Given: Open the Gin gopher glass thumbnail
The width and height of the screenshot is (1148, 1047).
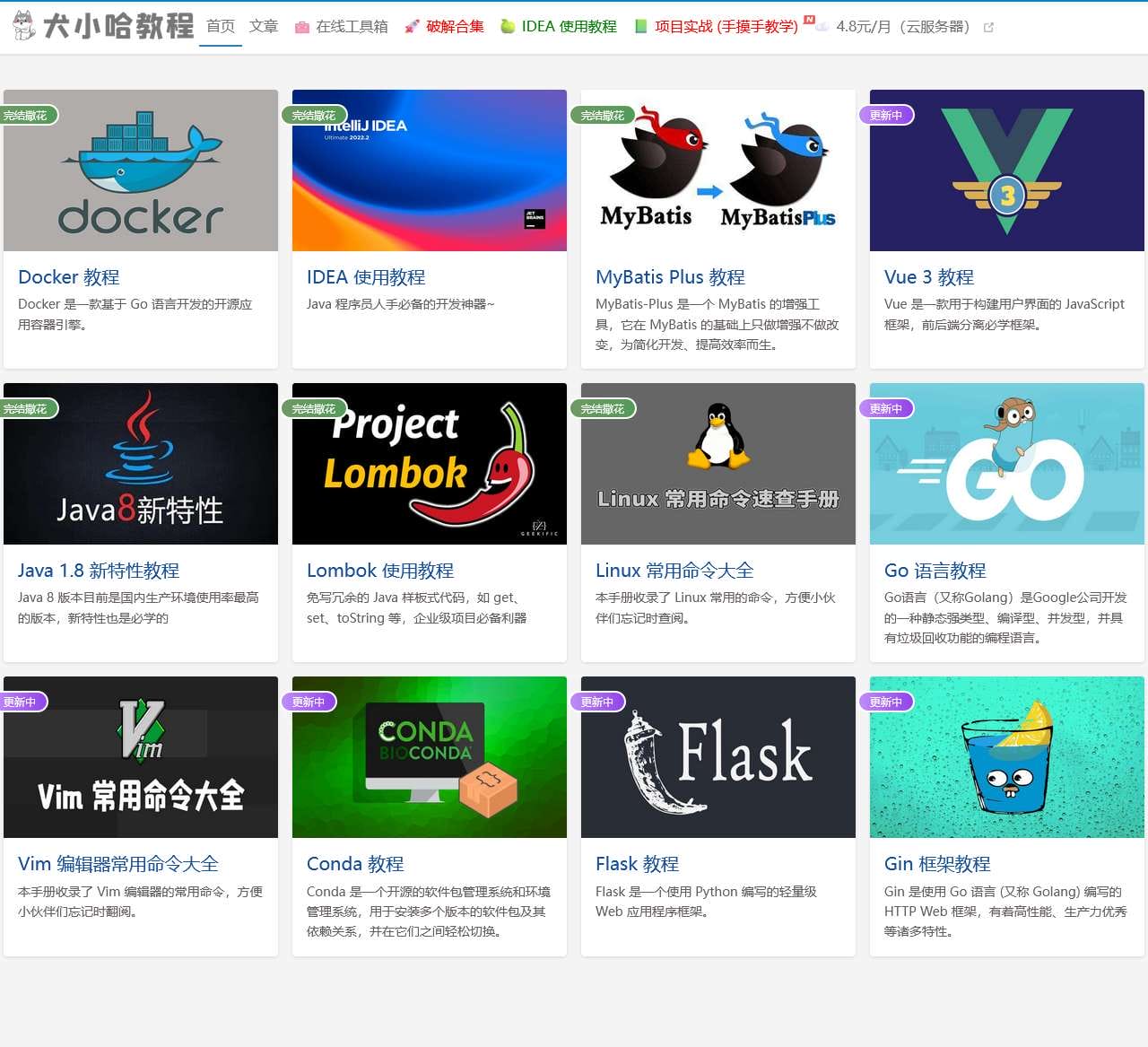Looking at the screenshot, I should pyautogui.click(x=1007, y=757).
